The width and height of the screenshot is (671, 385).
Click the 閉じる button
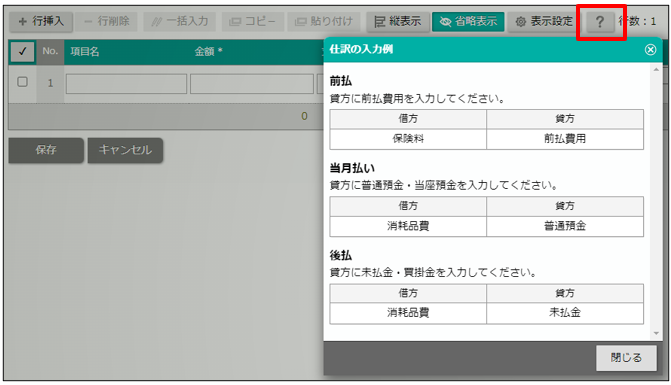point(626,358)
